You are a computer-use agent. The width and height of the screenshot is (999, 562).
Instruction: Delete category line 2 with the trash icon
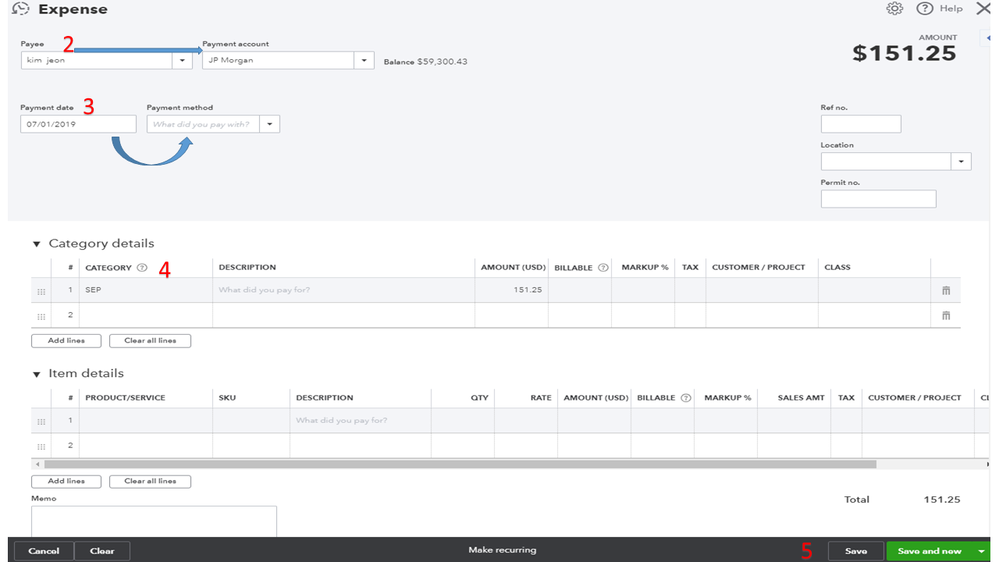click(x=946, y=315)
